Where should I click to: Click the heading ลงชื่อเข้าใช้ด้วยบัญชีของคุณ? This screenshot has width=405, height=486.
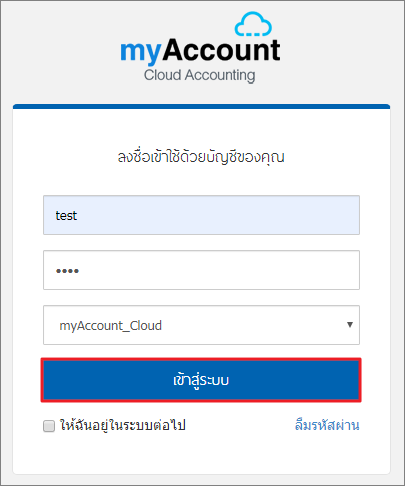[x=201, y=157]
